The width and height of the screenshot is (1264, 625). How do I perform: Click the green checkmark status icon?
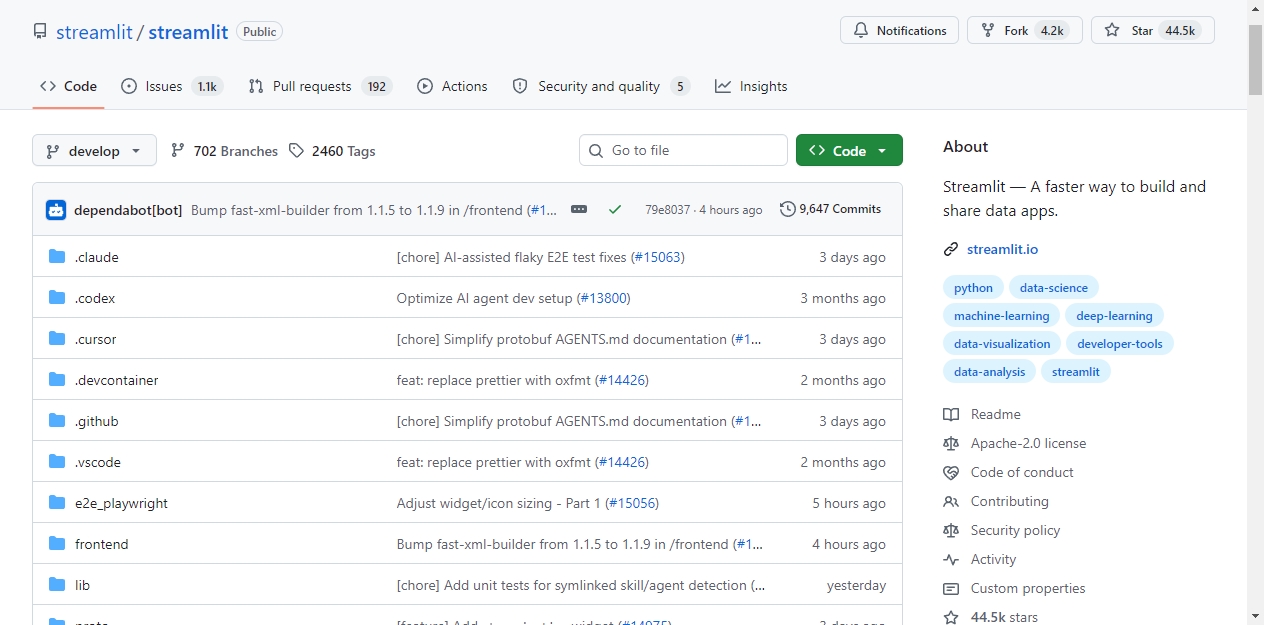pos(615,209)
